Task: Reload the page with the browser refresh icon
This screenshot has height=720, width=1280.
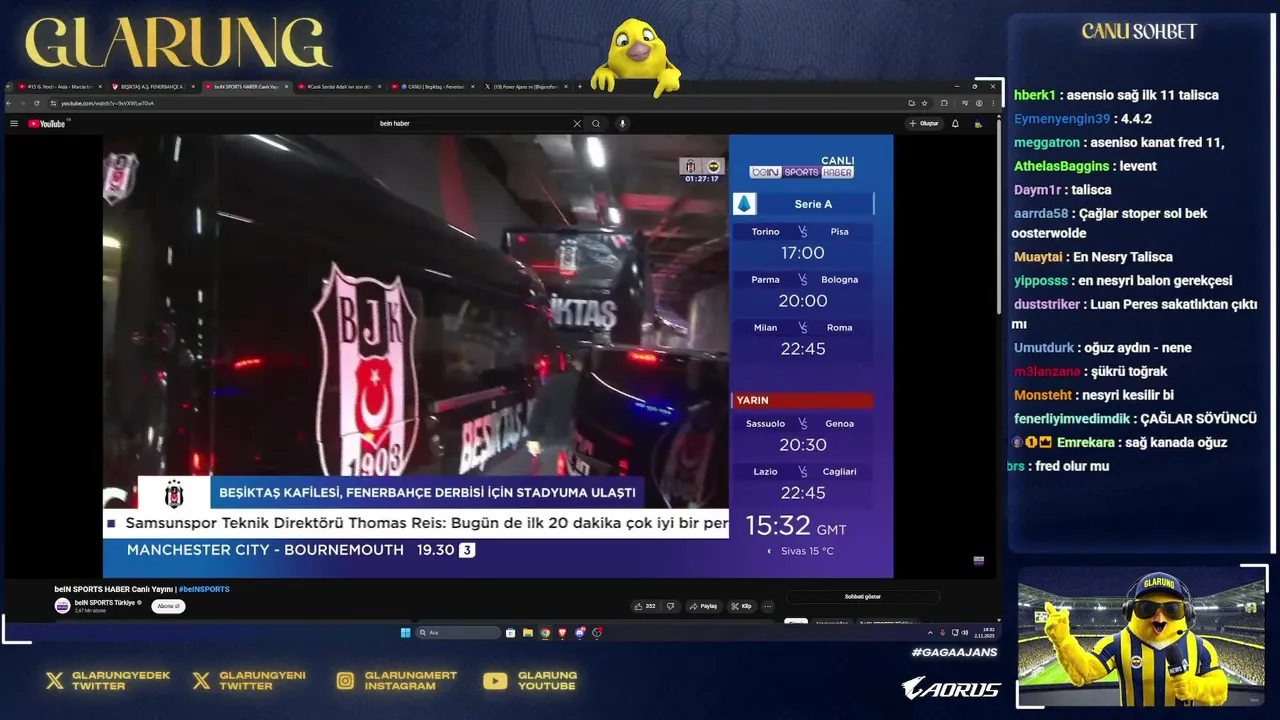Action: click(x=37, y=103)
